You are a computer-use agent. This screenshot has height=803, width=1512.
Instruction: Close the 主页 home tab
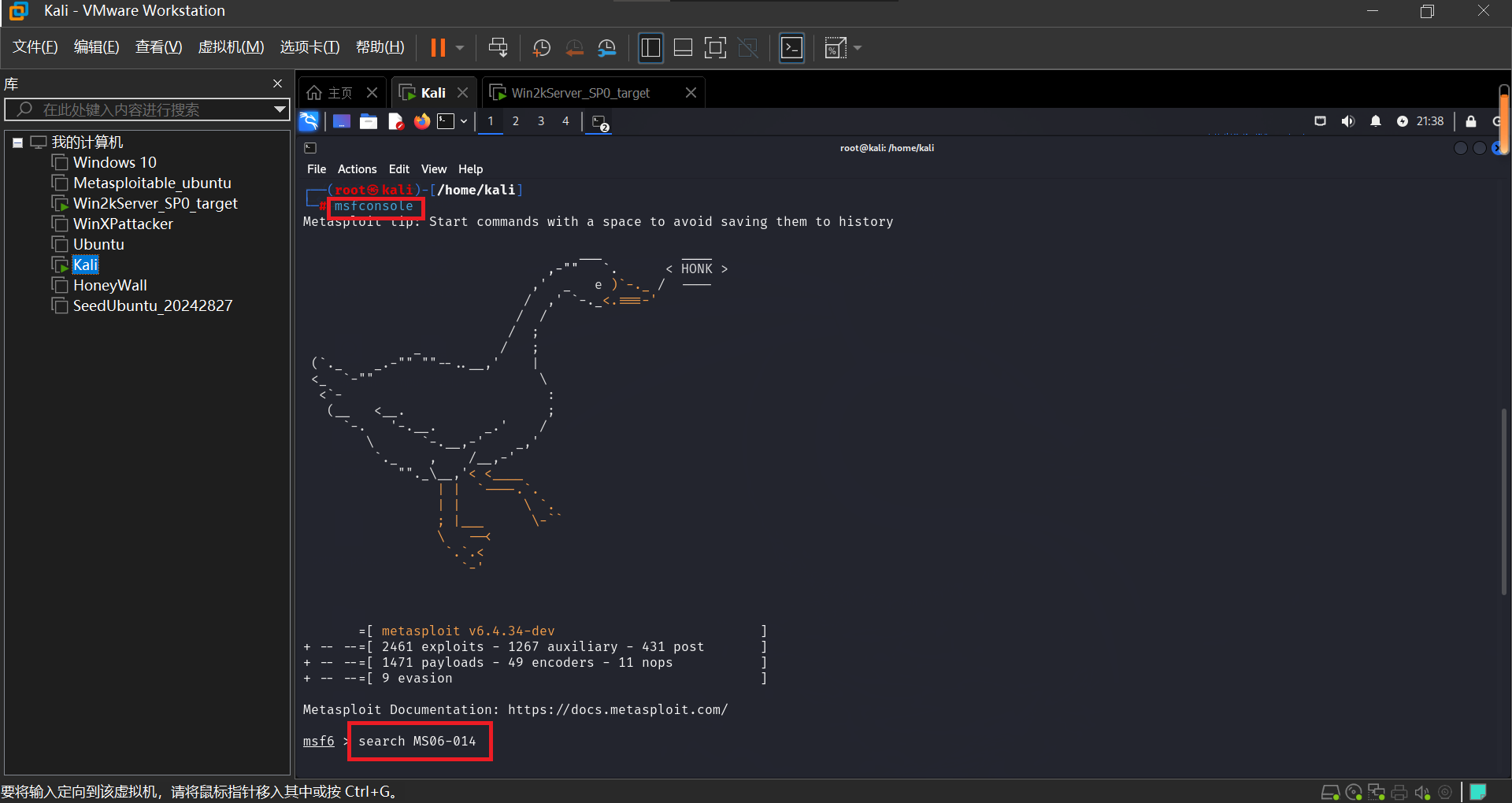(372, 93)
